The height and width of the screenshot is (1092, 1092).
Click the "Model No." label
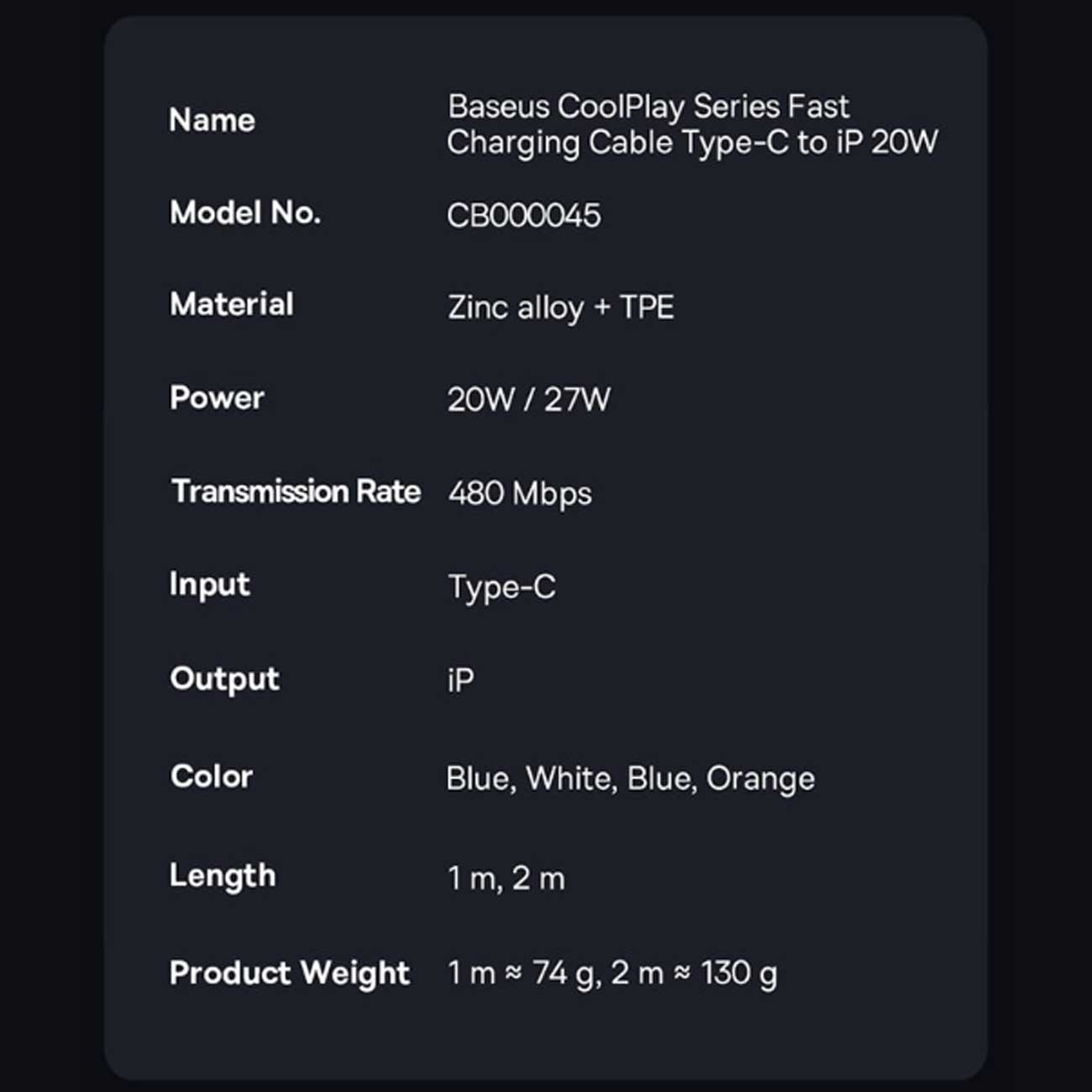[245, 213]
